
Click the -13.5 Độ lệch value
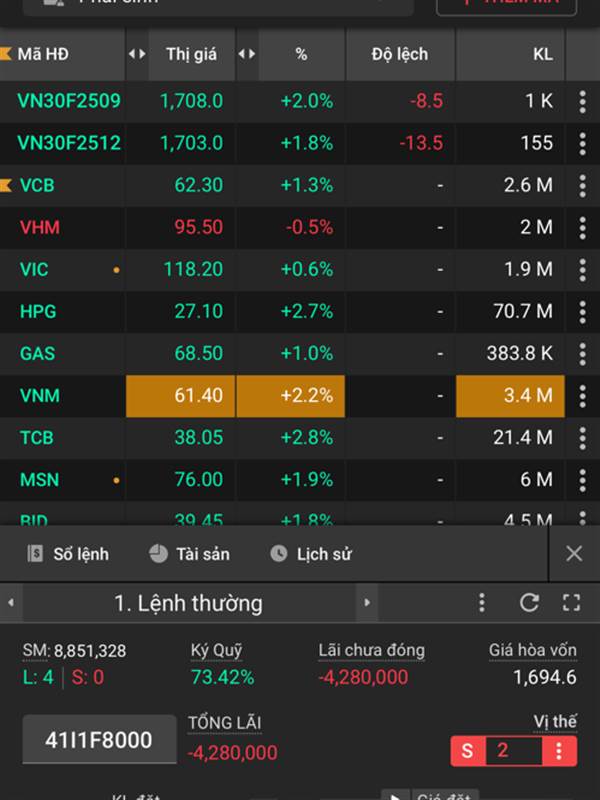pyautogui.click(x=421, y=143)
